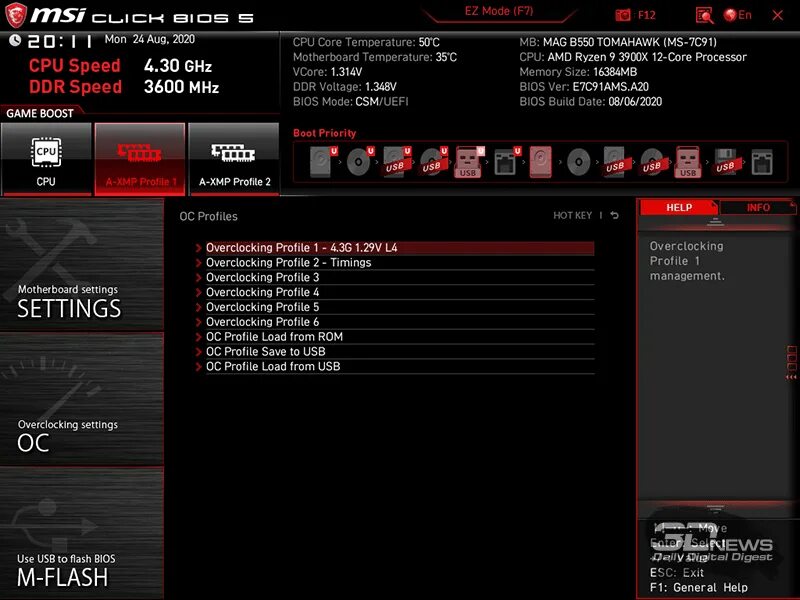Click the date Mon 24 Aug, 2020

(149, 39)
